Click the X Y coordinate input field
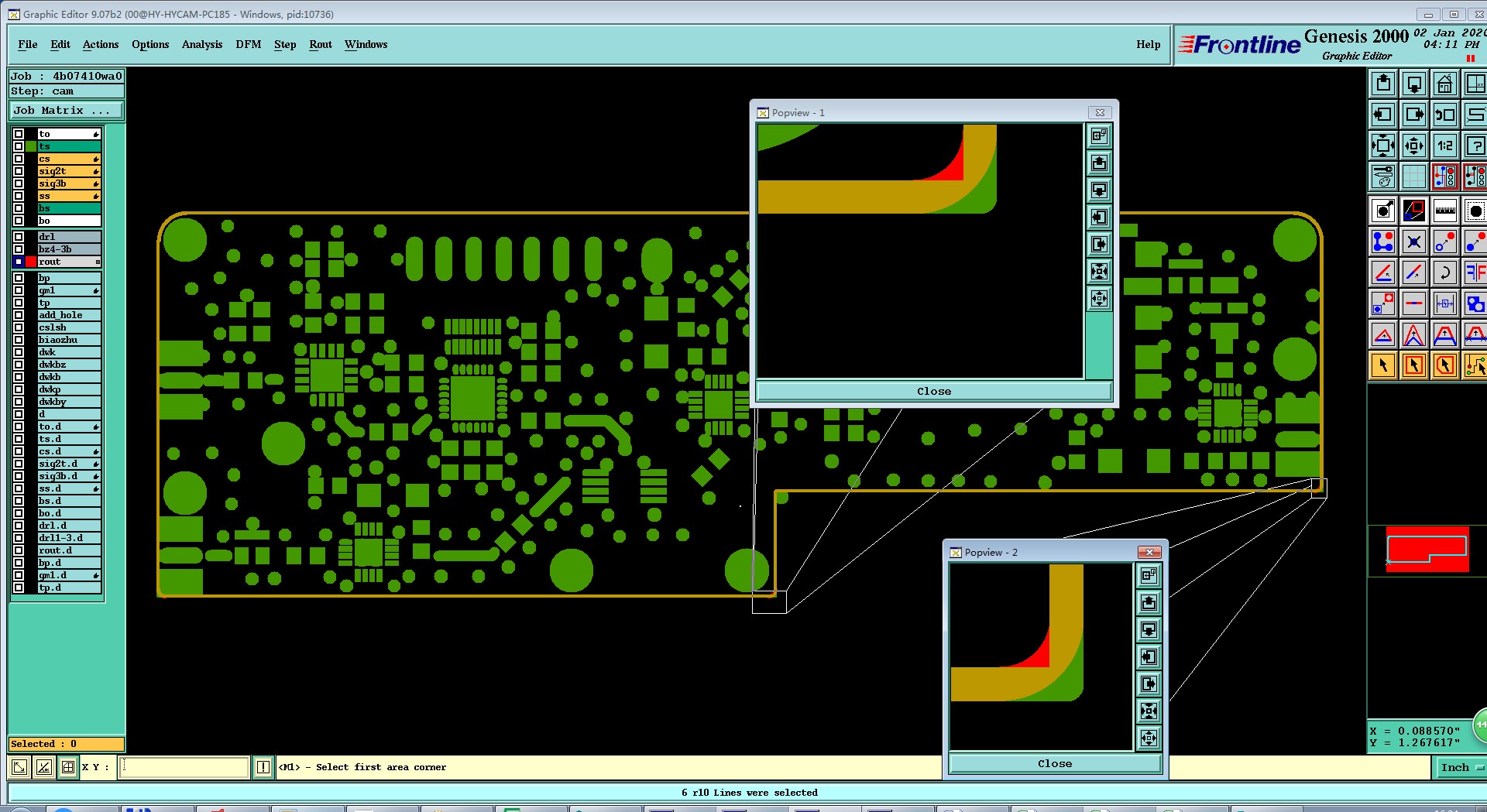Viewport: 1487px width, 812px height. [184, 767]
